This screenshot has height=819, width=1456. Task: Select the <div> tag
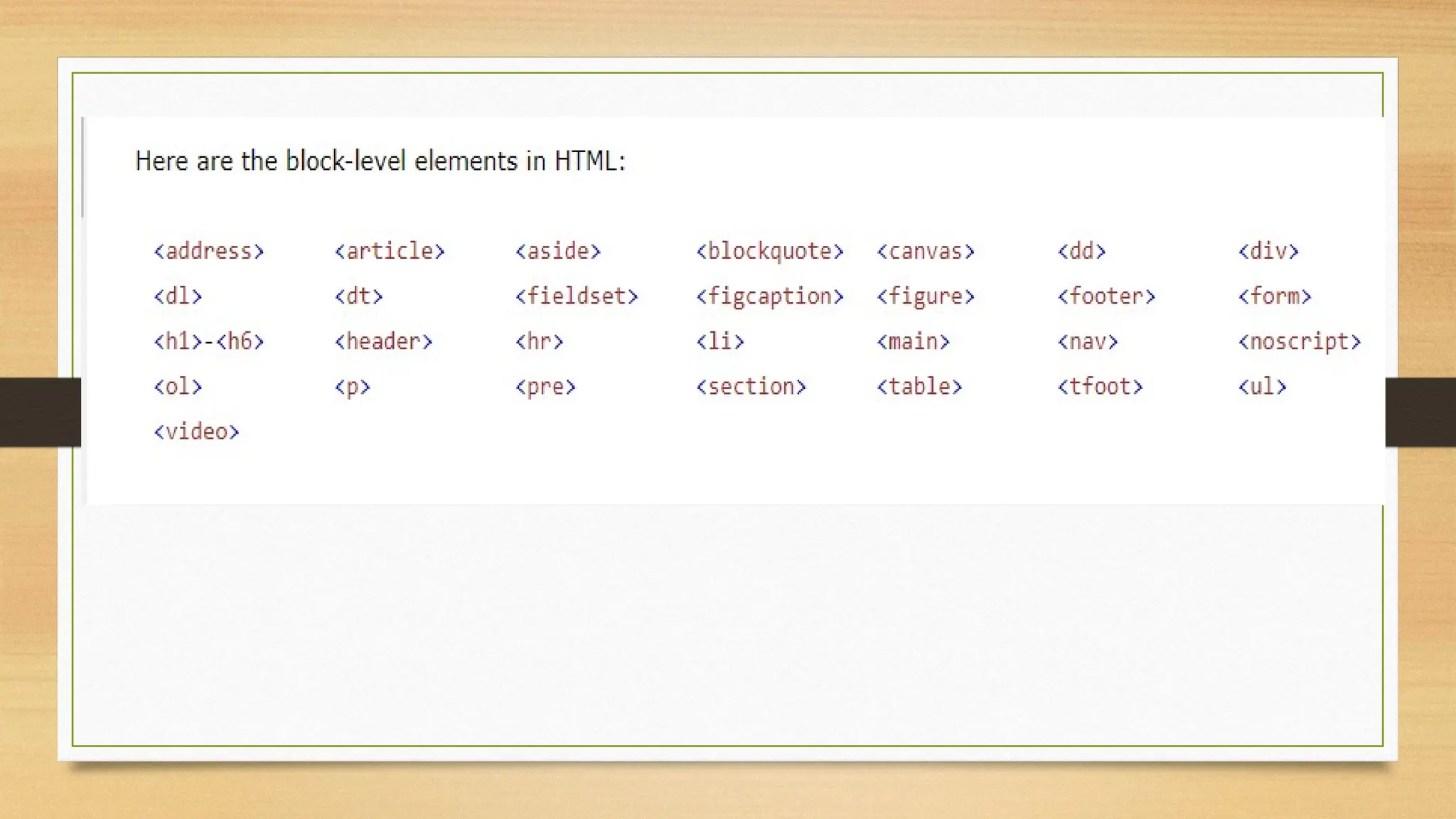click(x=1268, y=252)
